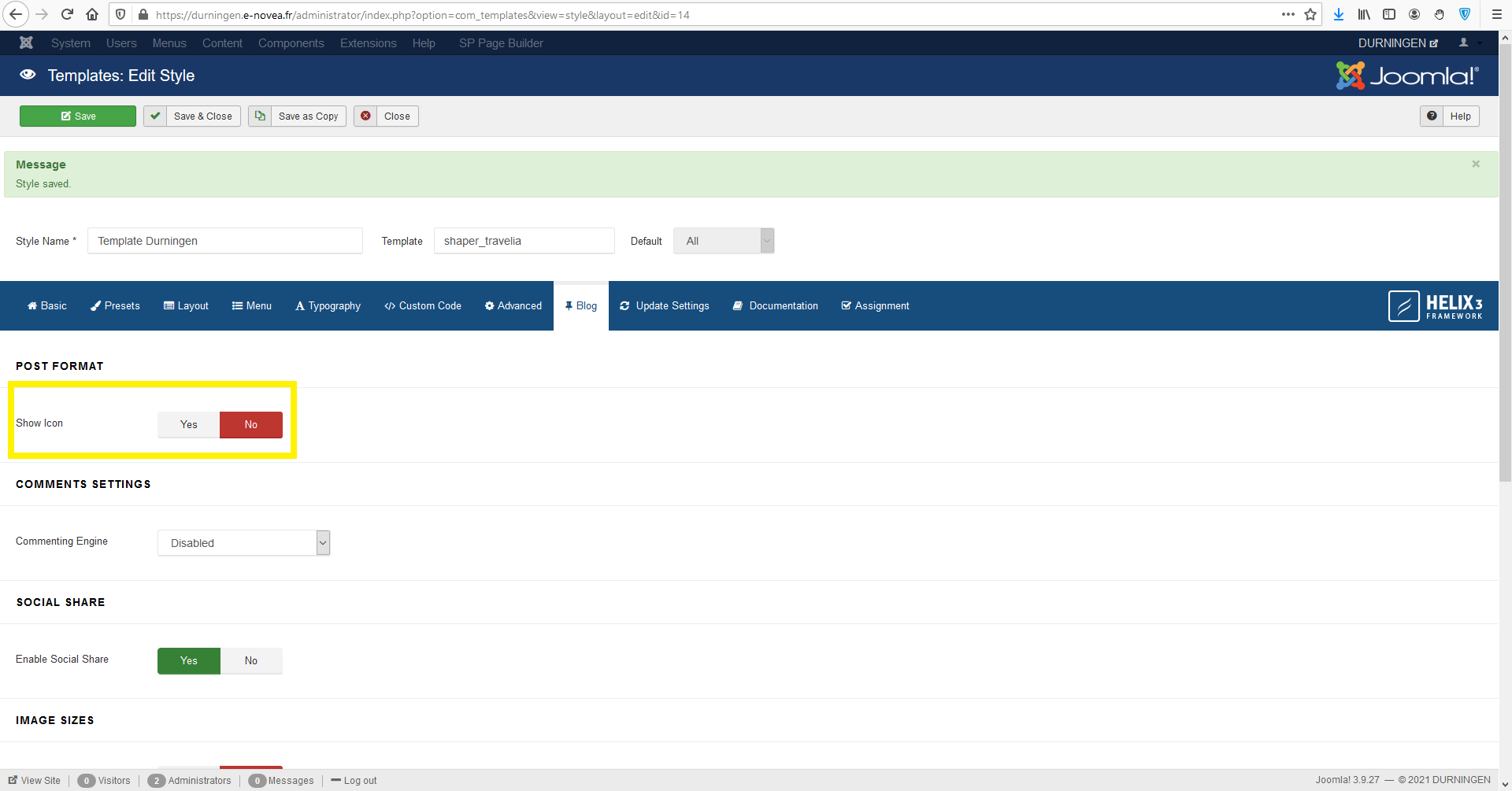The width and height of the screenshot is (1512, 791).
Task: Open the System menu
Action: (x=71, y=43)
